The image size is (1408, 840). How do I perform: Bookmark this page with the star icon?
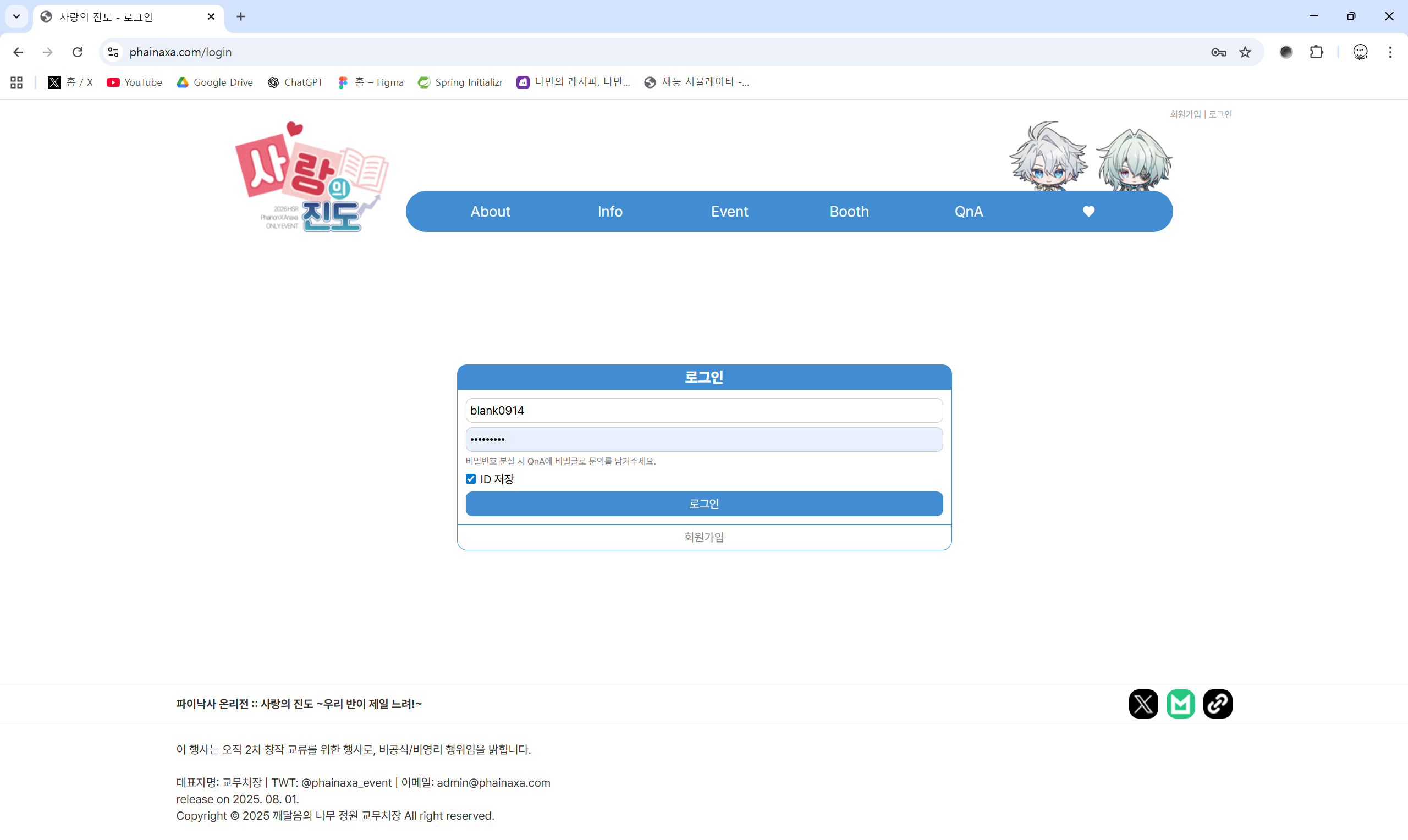point(1245,52)
